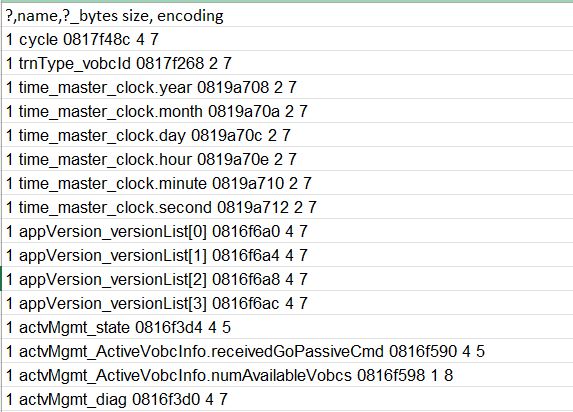Click the appVersion_versionList[0] cell
573x412 pixels.
click(287, 231)
